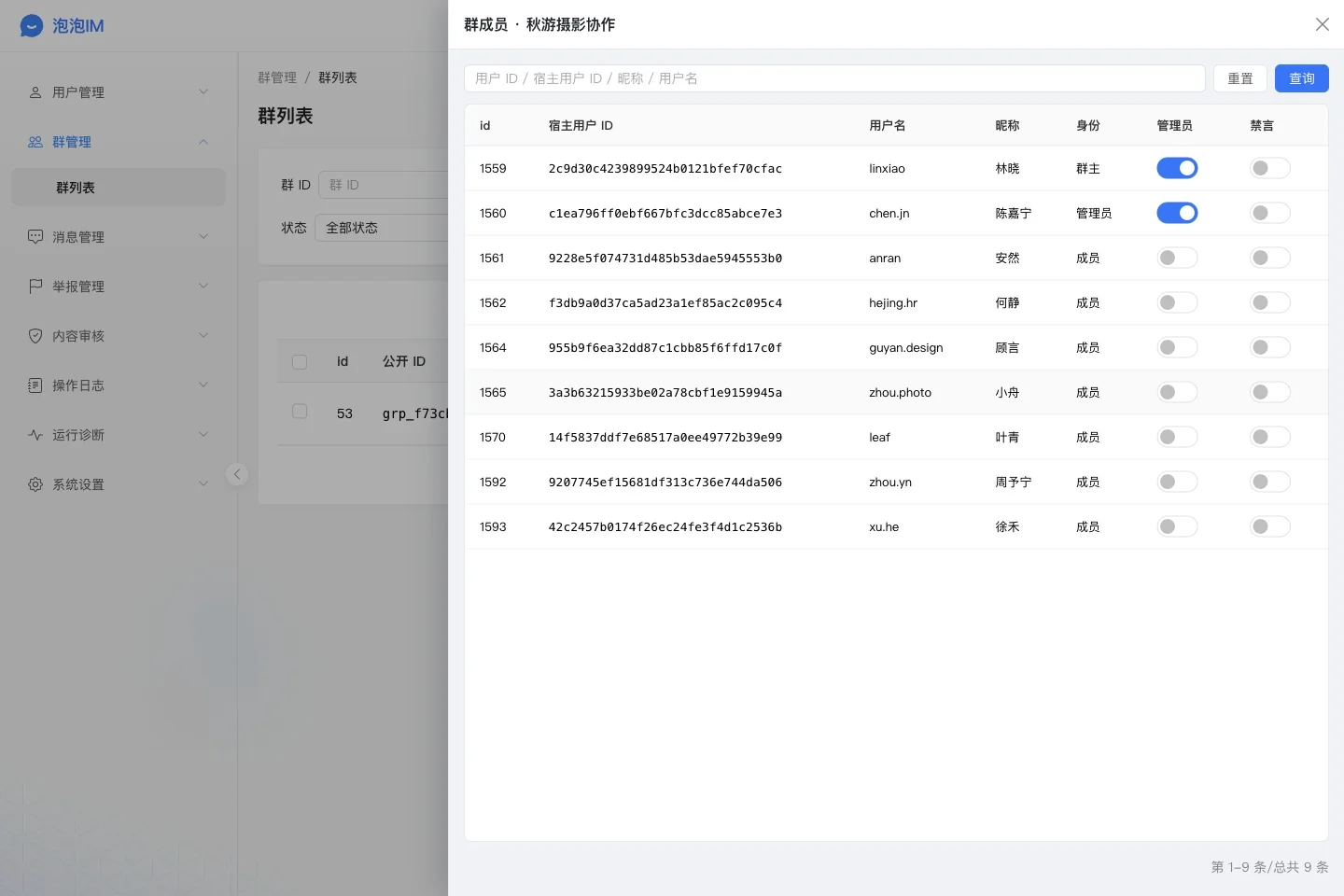Expand the 举报管理 menu chevron
This screenshot has width=1344, height=896.
203,287
